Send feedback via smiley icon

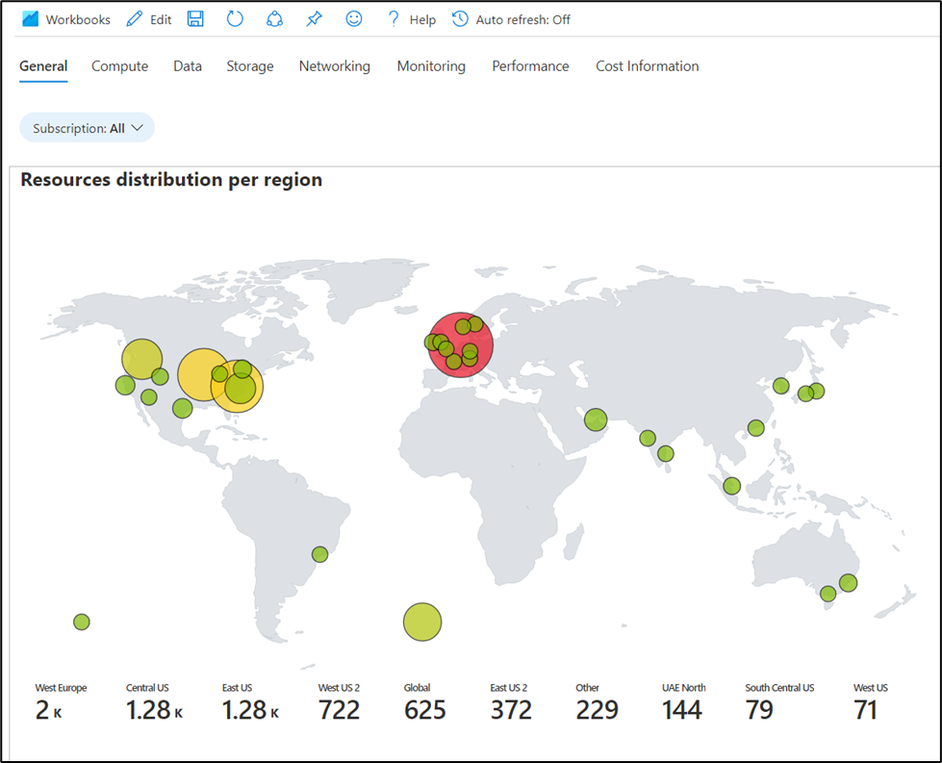[354, 19]
